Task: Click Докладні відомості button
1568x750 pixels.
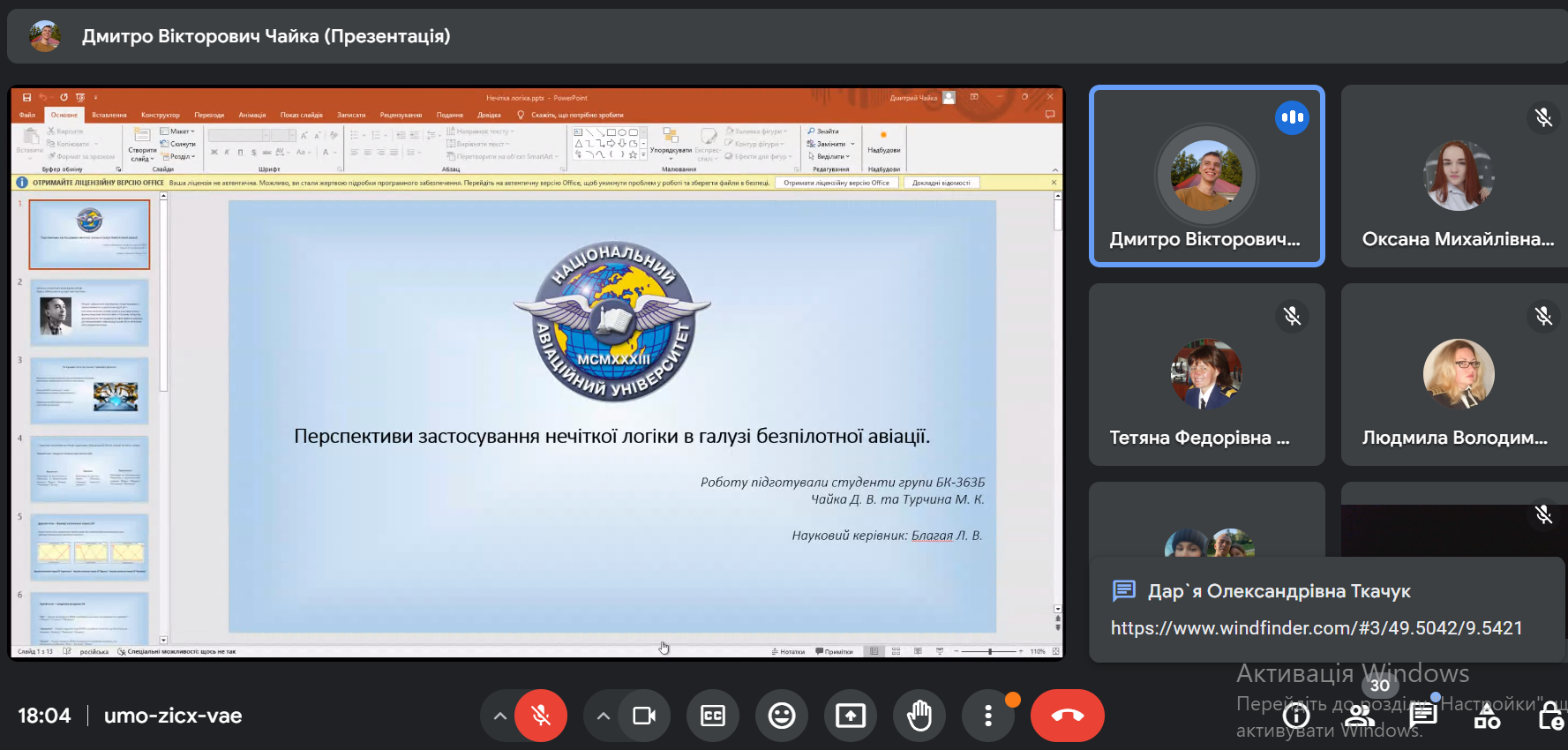Action: point(941,183)
